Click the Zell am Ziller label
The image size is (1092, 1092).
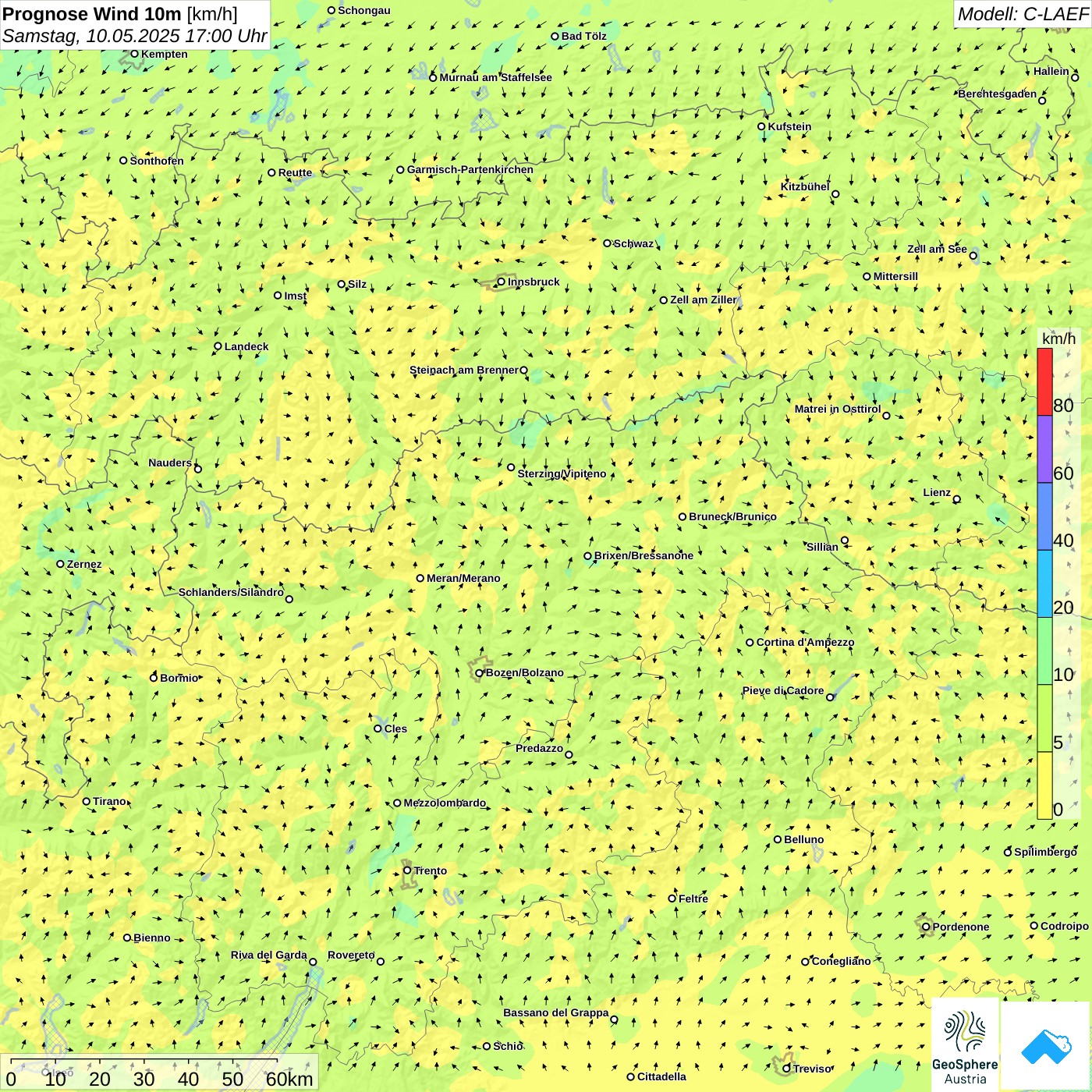click(x=704, y=300)
